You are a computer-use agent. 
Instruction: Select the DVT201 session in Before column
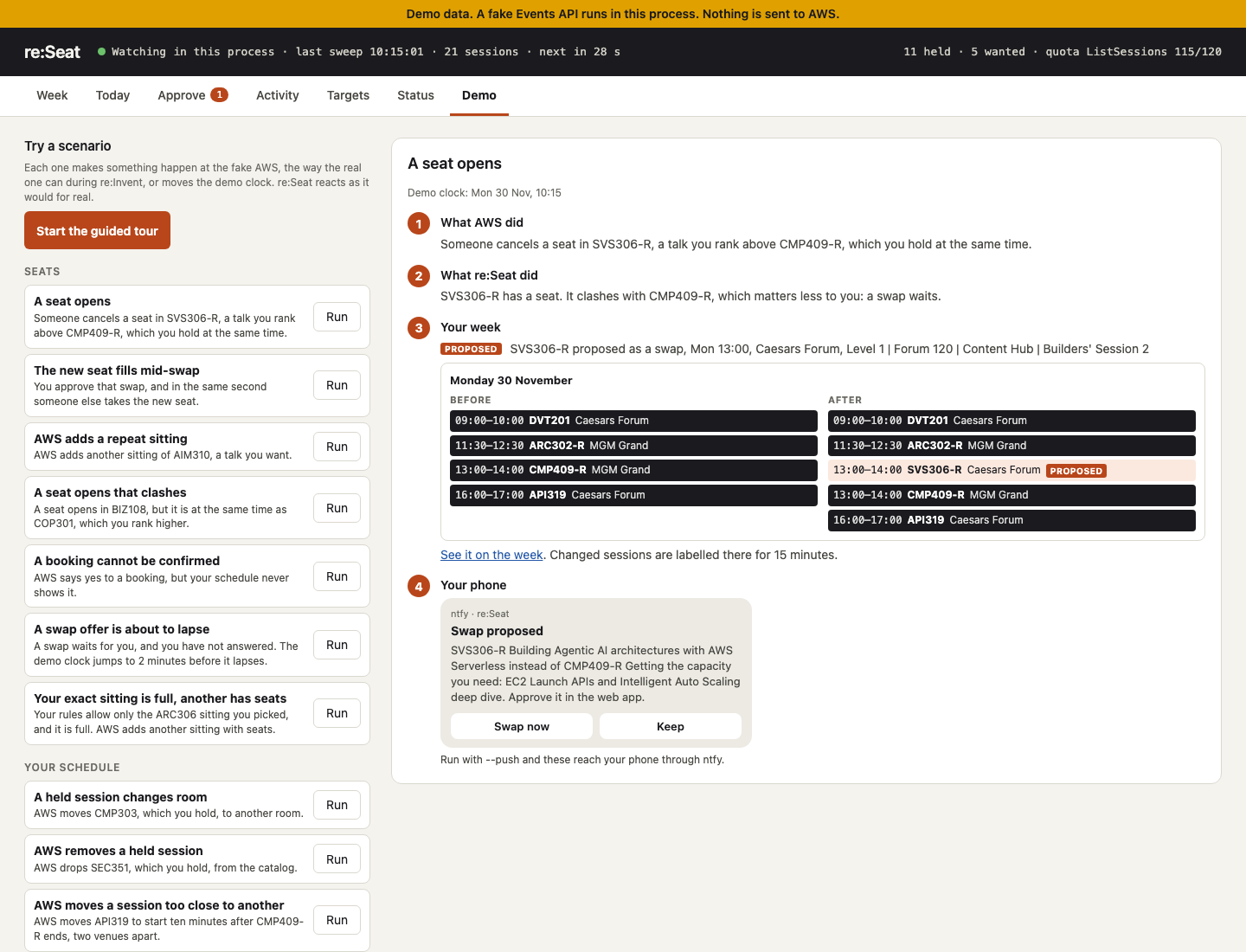633,421
